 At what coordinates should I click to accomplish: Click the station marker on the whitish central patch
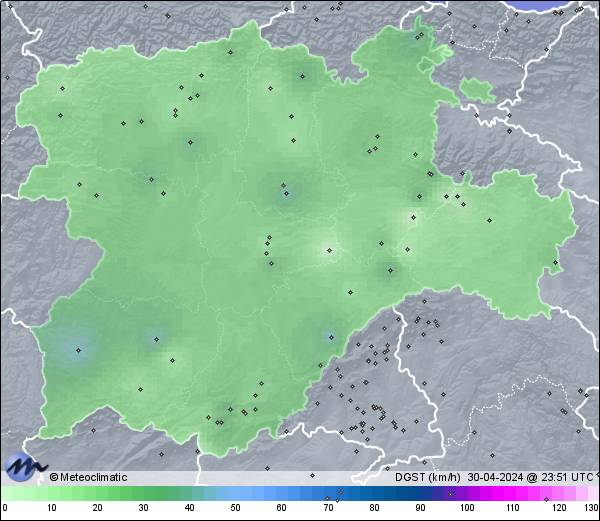coord(329,251)
